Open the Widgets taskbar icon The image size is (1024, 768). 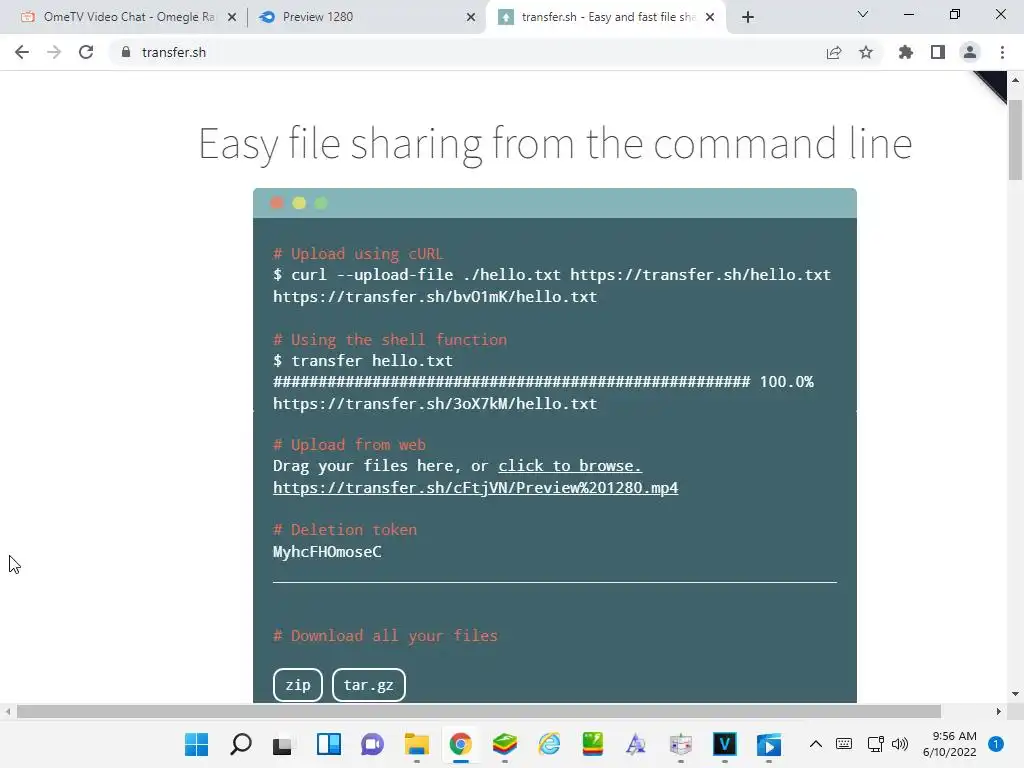point(328,744)
